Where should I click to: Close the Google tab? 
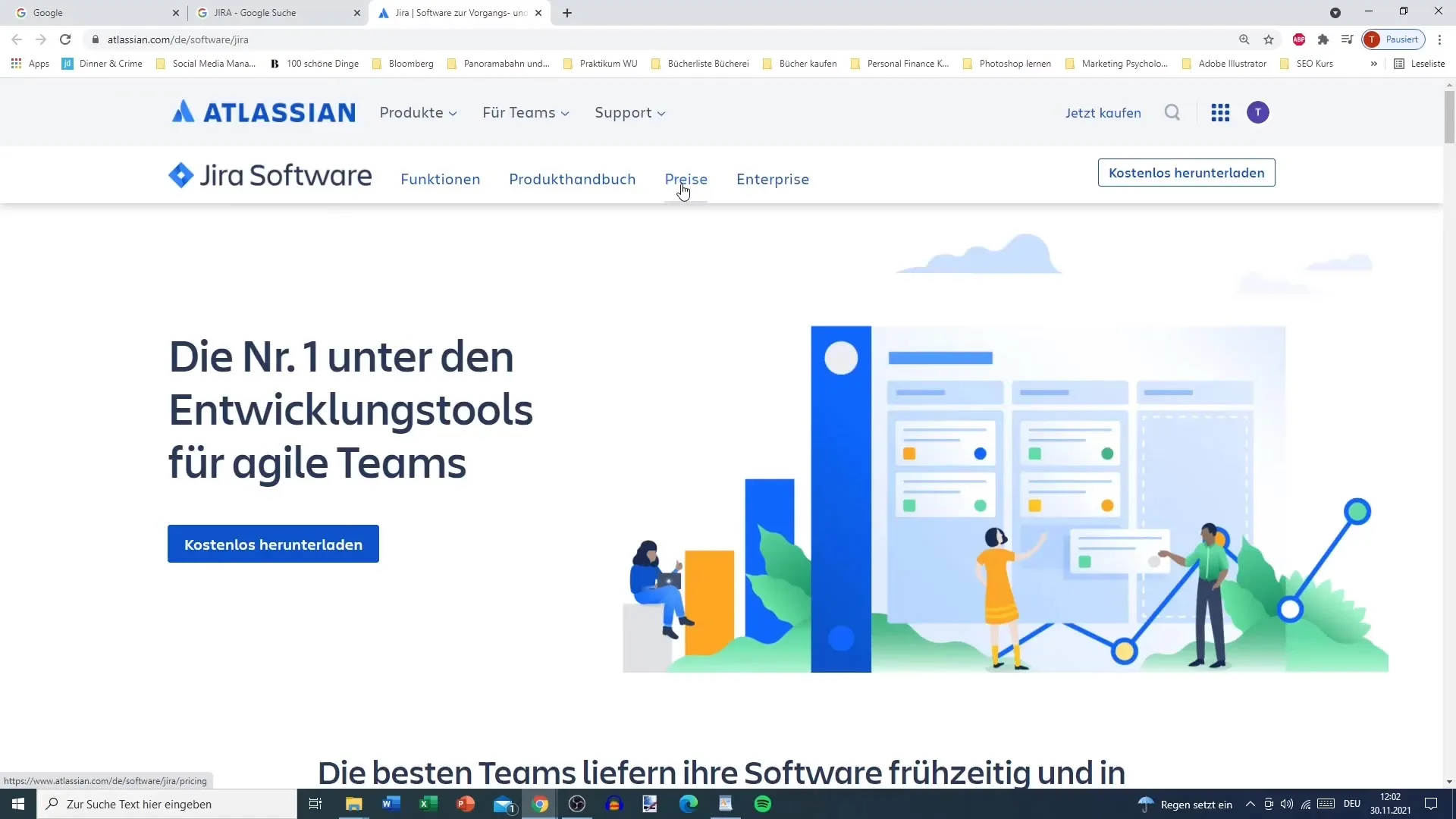176,13
